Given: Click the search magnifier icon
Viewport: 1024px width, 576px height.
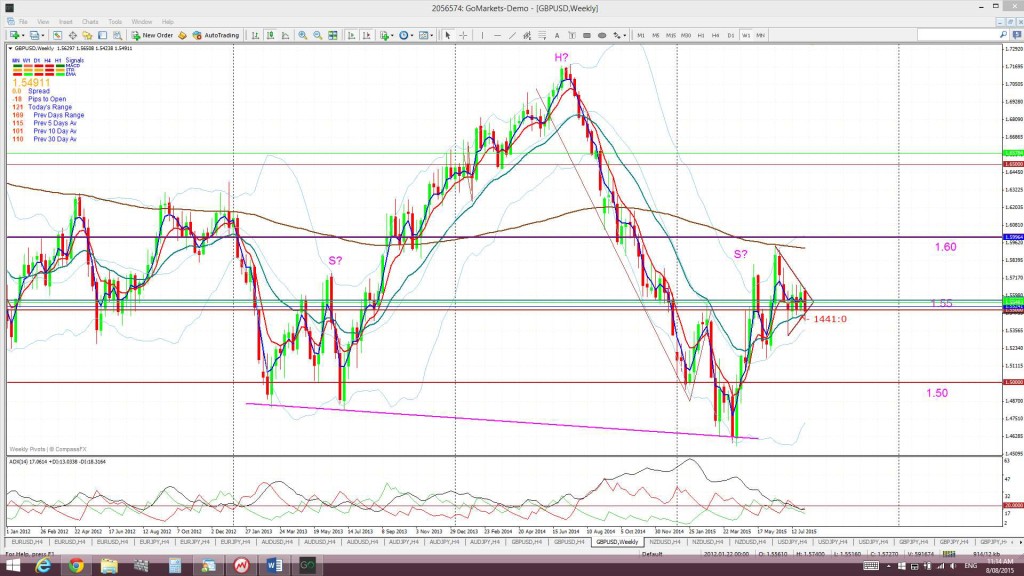Looking at the screenshot, I should [1003, 35].
